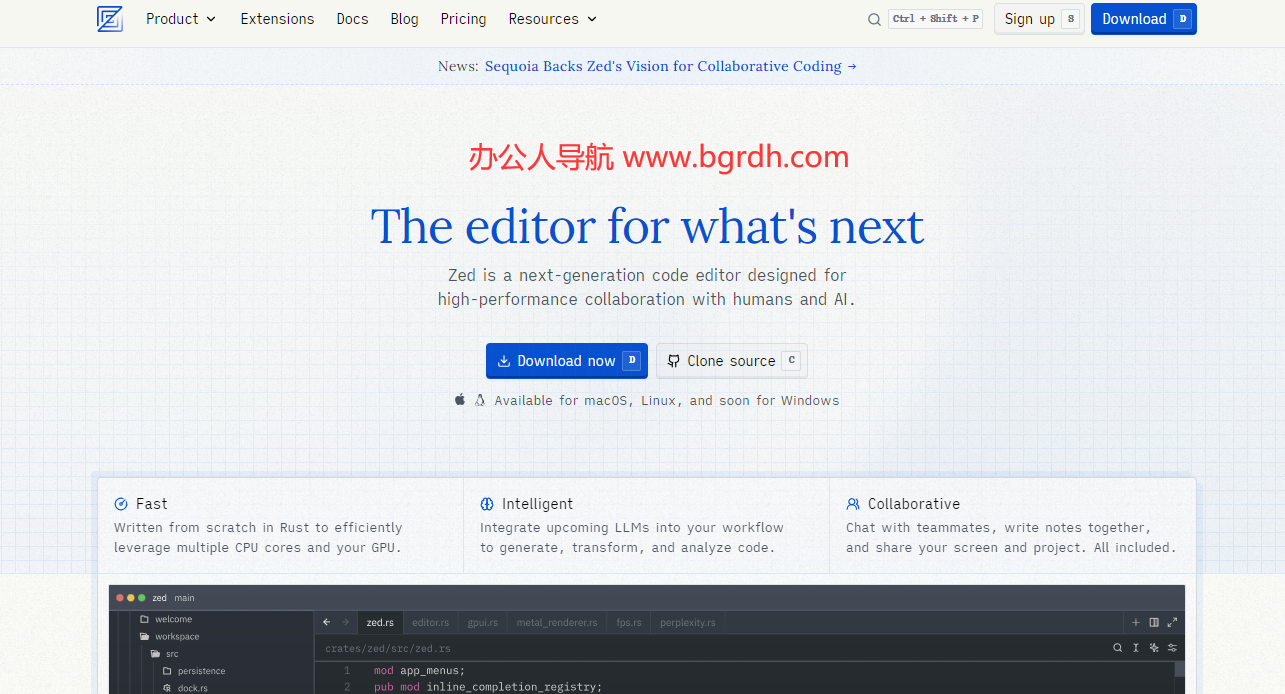
Task: Click the back arrow in the editor tab bar
Action: click(327, 622)
